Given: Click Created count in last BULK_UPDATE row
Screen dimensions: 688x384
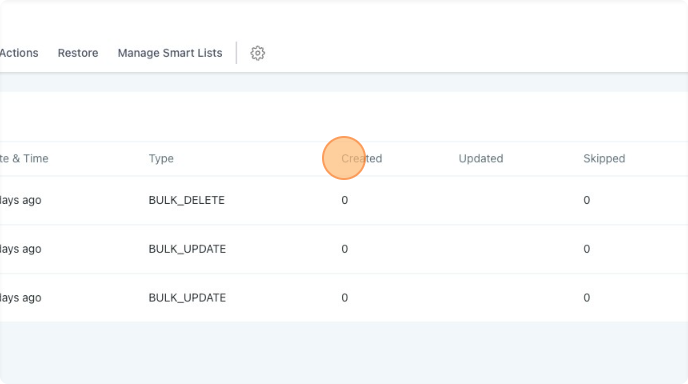Looking at the screenshot, I should click(x=344, y=298).
